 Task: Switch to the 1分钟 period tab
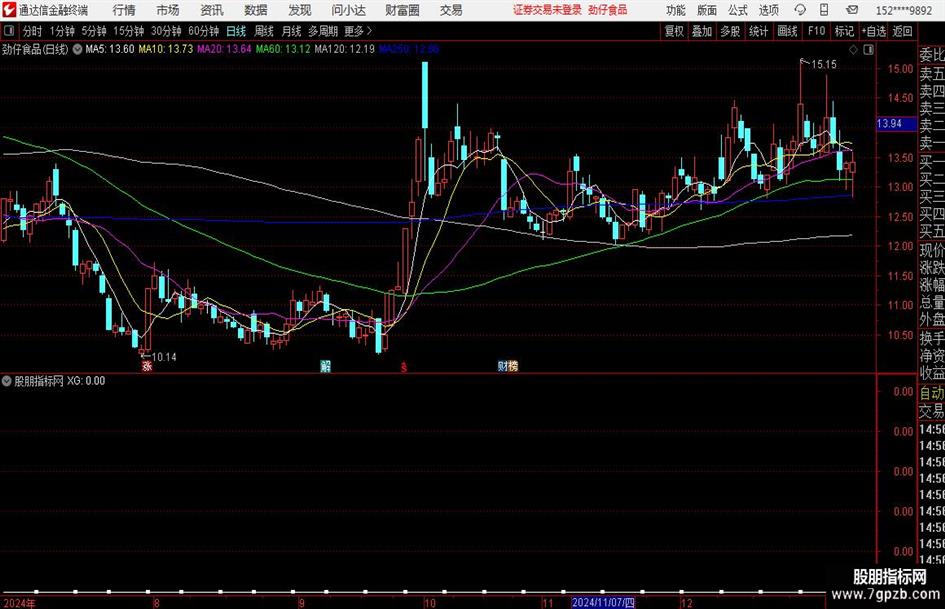point(61,31)
